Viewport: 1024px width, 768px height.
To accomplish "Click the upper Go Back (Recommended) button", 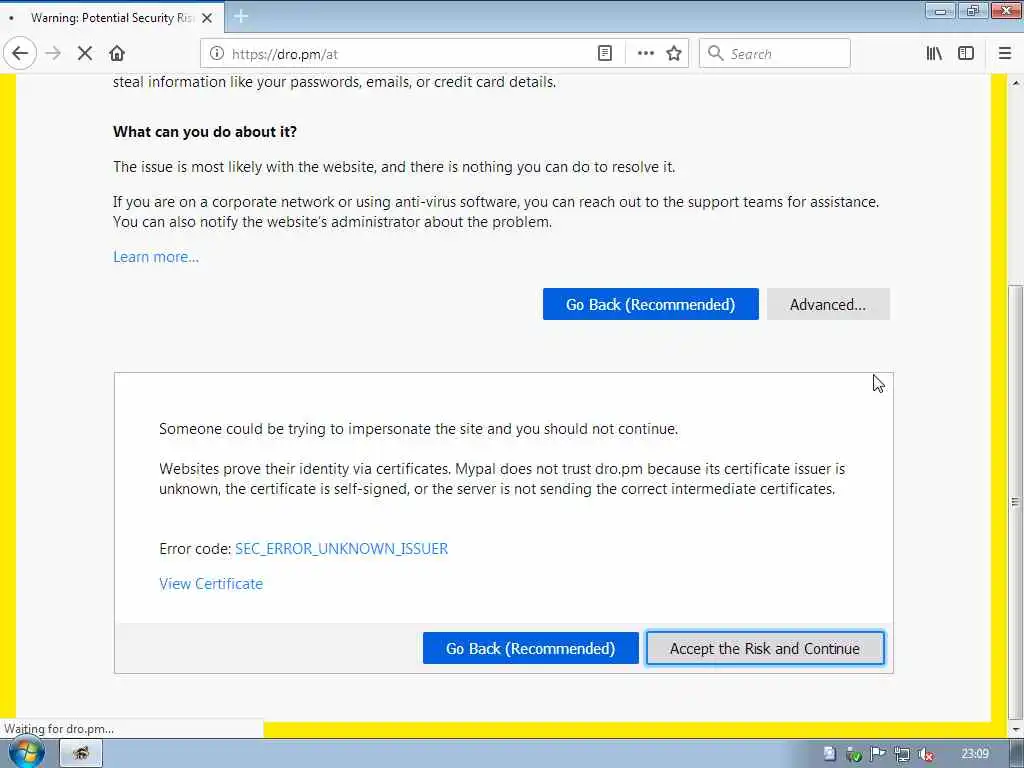I will point(650,304).
